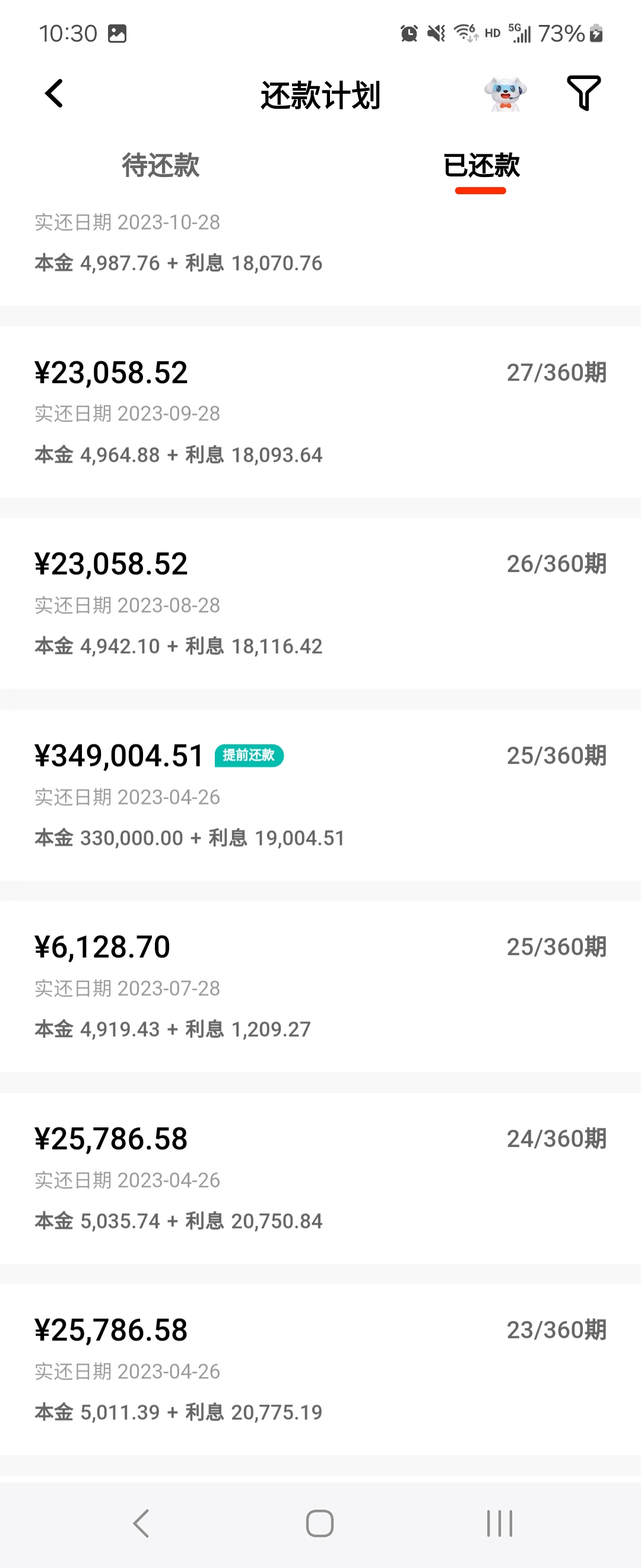641x1568 pixels.
Task: Tap the Android back navigation button
Action: [141, 1523]
